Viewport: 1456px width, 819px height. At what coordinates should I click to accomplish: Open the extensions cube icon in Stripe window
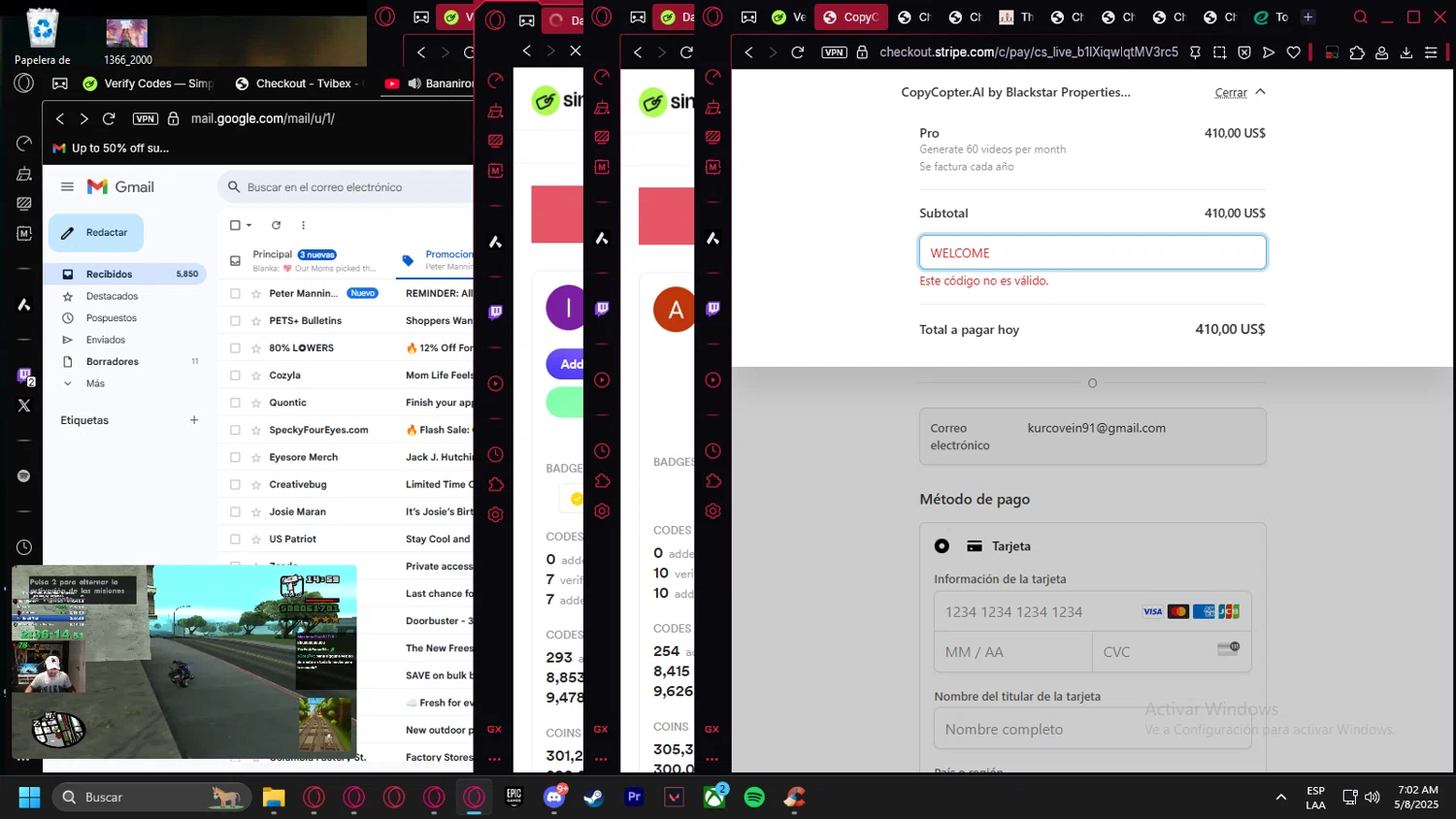tap(1357, 52)
